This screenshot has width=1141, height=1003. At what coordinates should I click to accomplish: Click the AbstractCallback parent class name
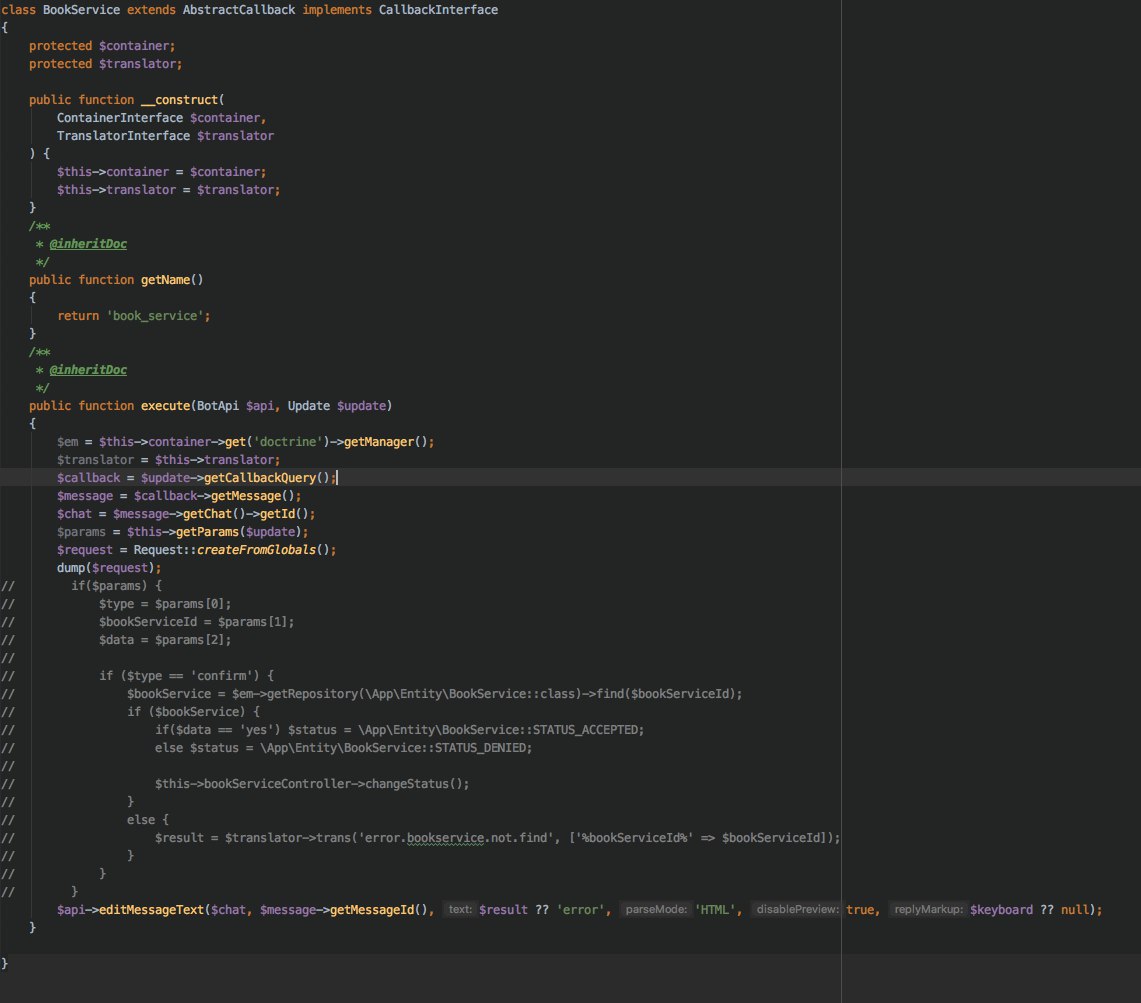[x=239, y=9]
